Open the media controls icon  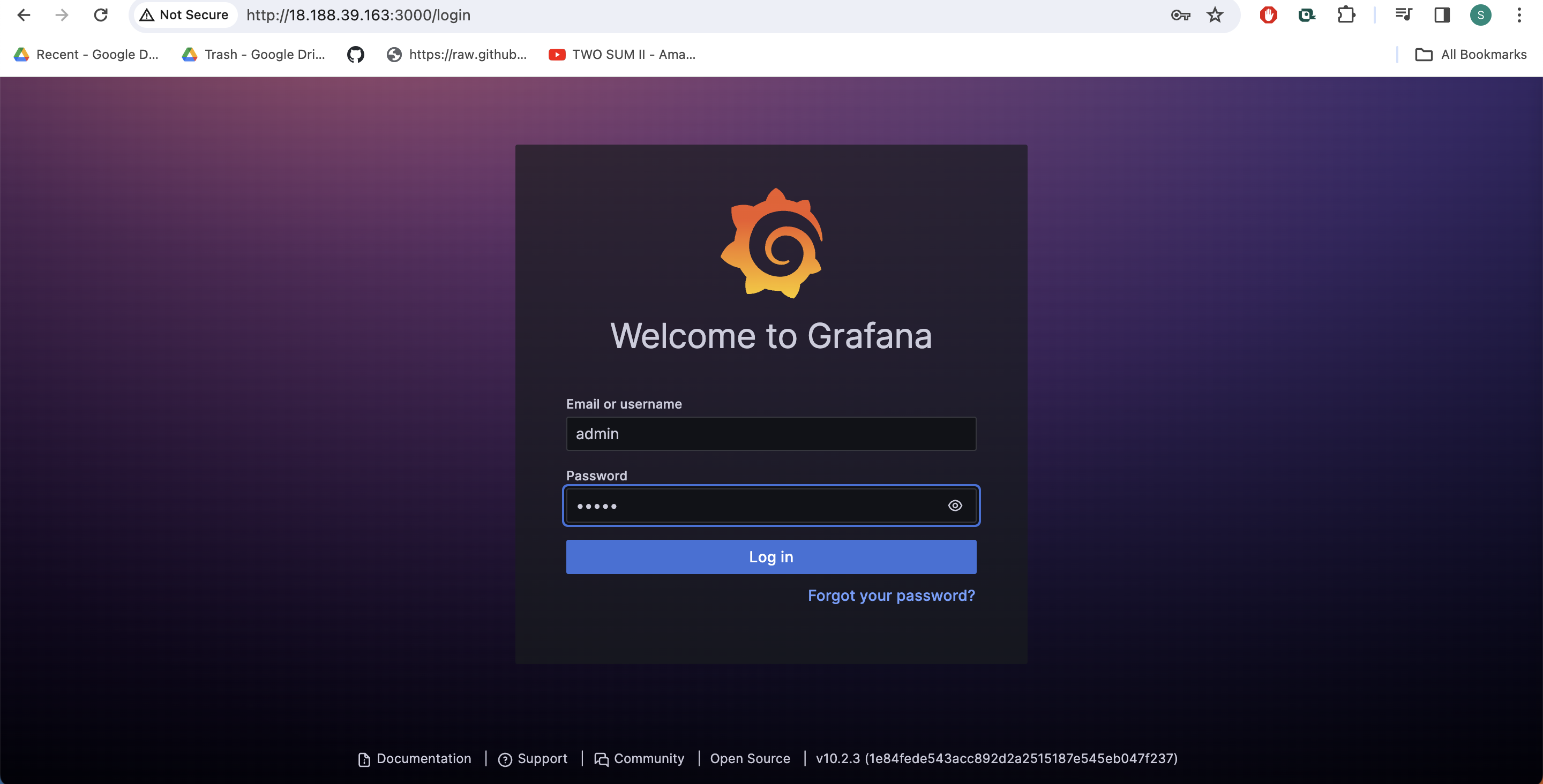1404,15
